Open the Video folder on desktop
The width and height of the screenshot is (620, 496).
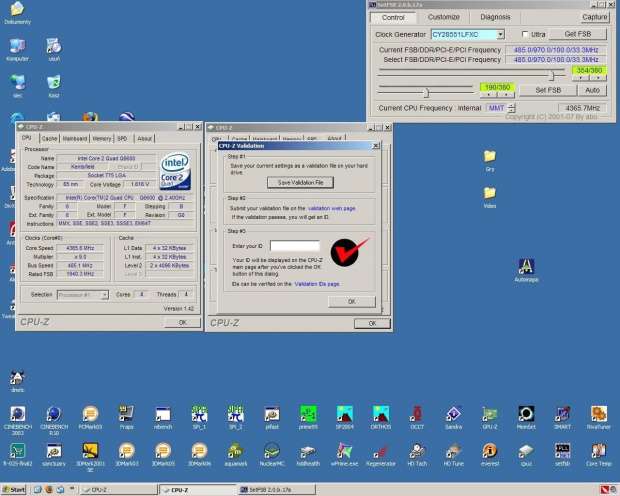pos(490,193)
